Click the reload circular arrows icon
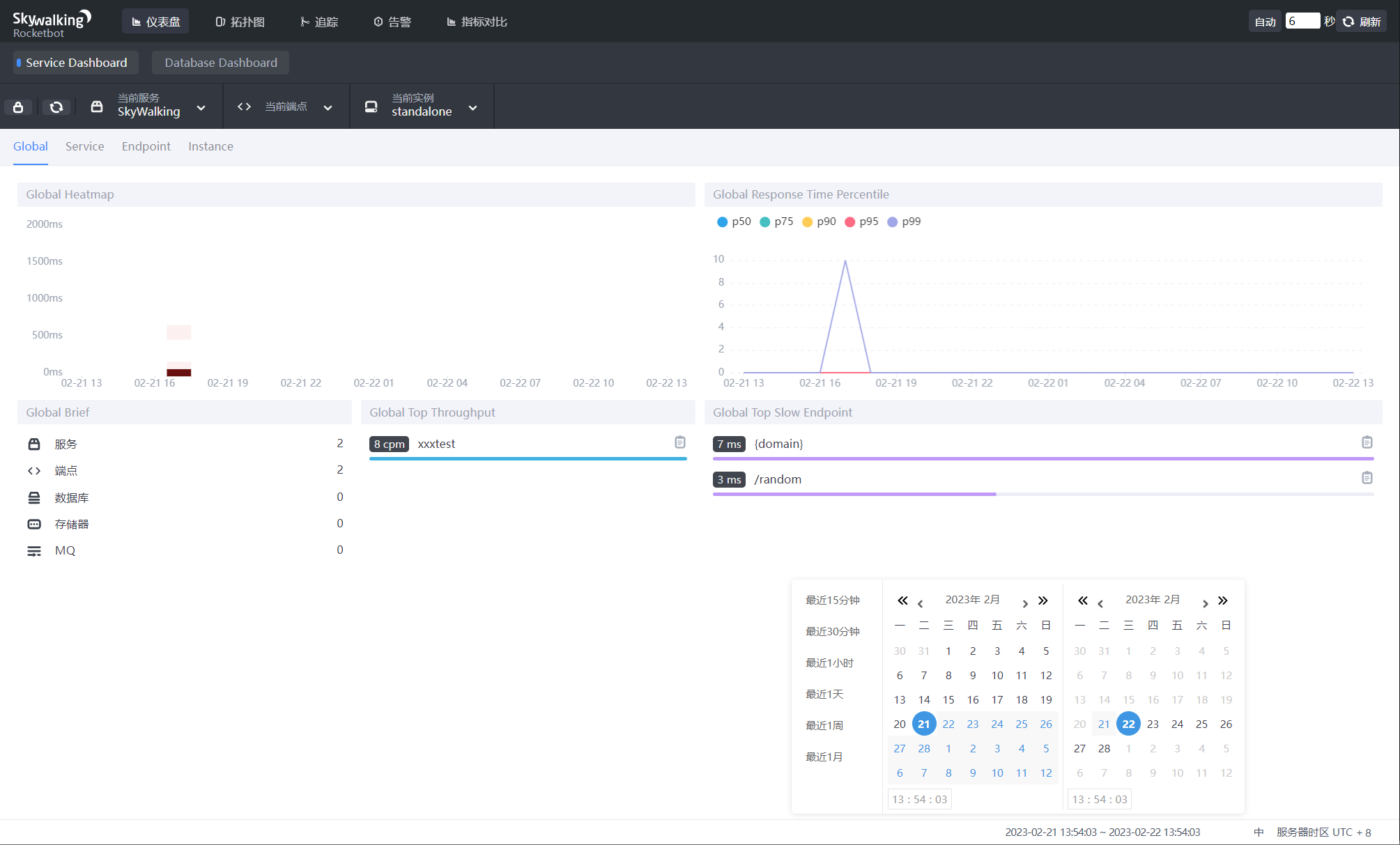 56,107
